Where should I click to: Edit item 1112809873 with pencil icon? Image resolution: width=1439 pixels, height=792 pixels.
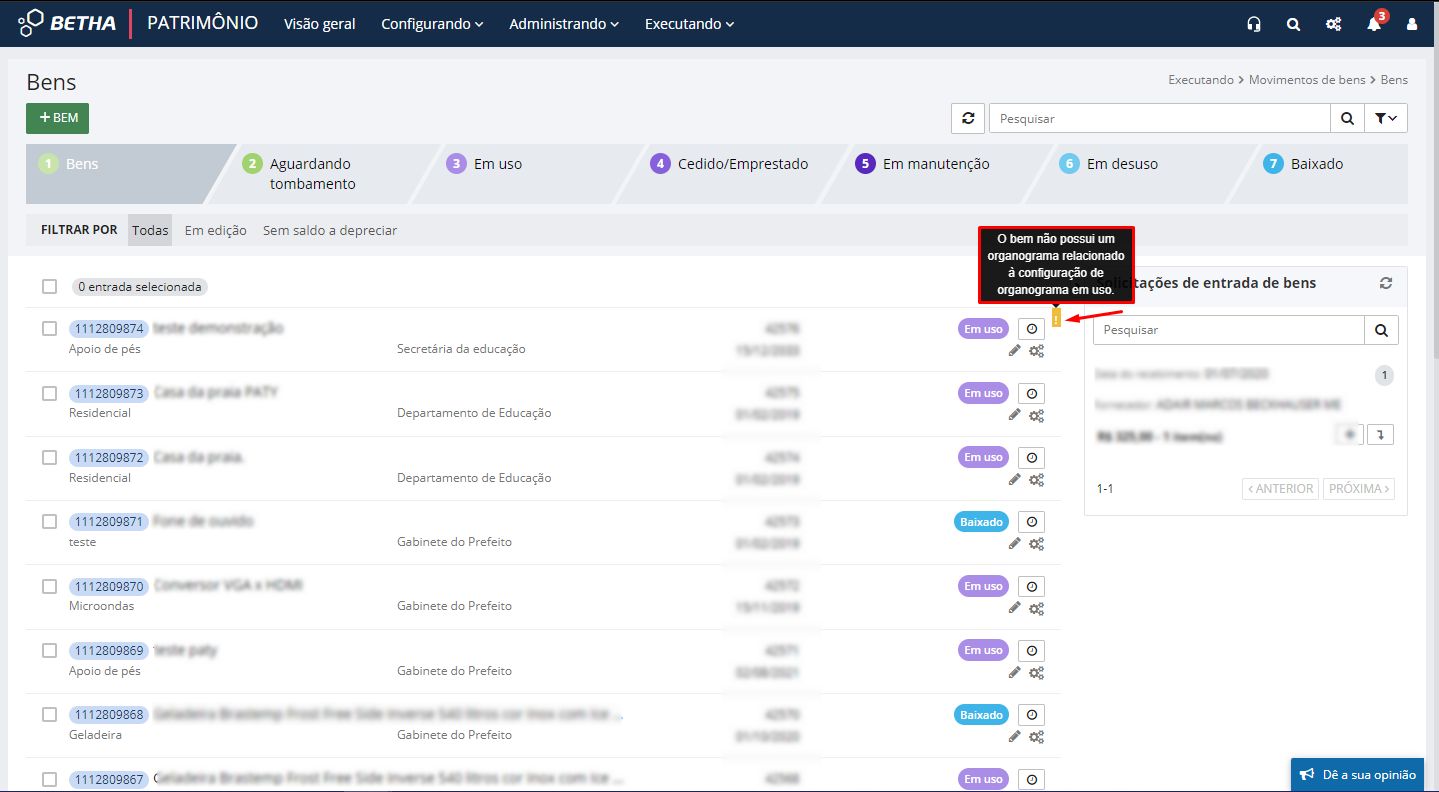click(1015, 415)
